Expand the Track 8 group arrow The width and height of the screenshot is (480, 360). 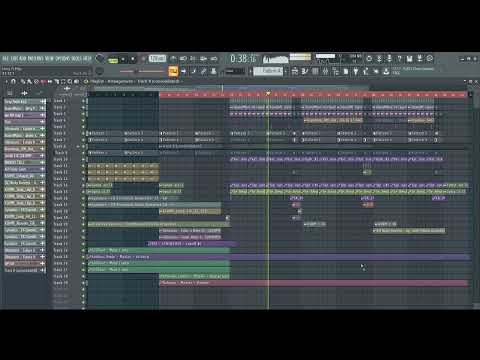[78, 146]
